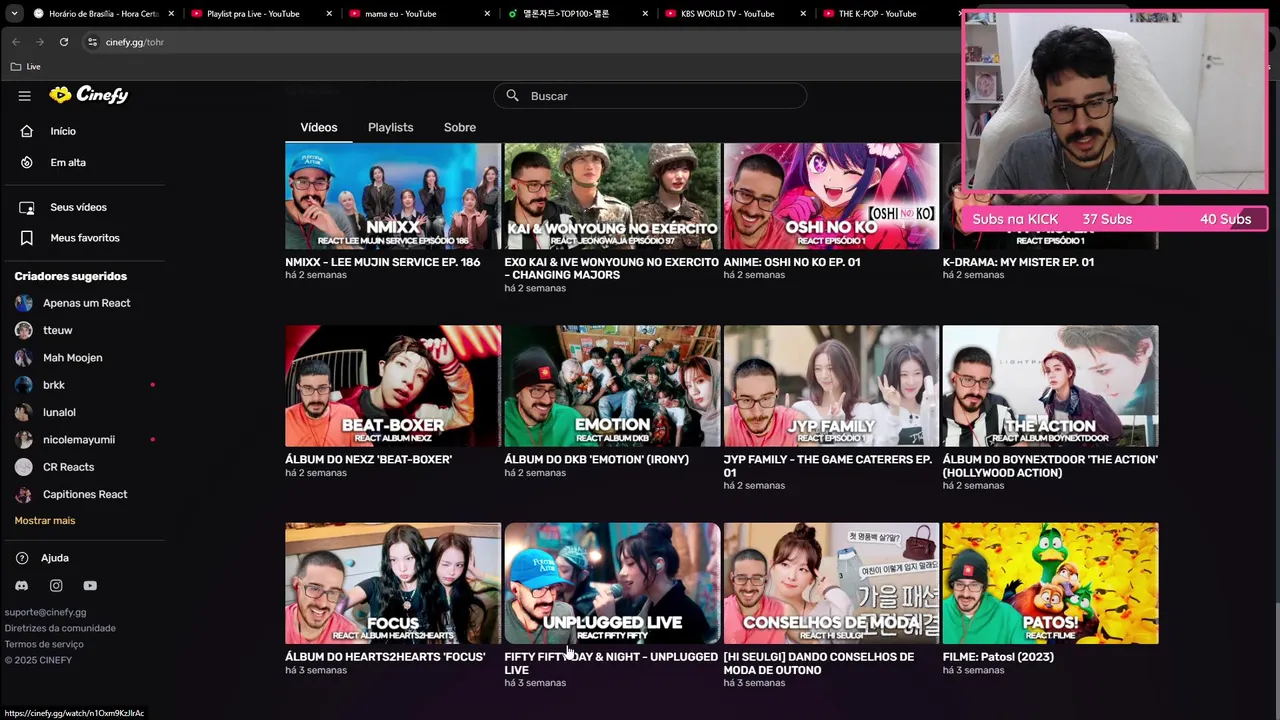This screenshot has height=720, width=1280.
Task: Click the Buscar search field
Action: coord(650,96)
